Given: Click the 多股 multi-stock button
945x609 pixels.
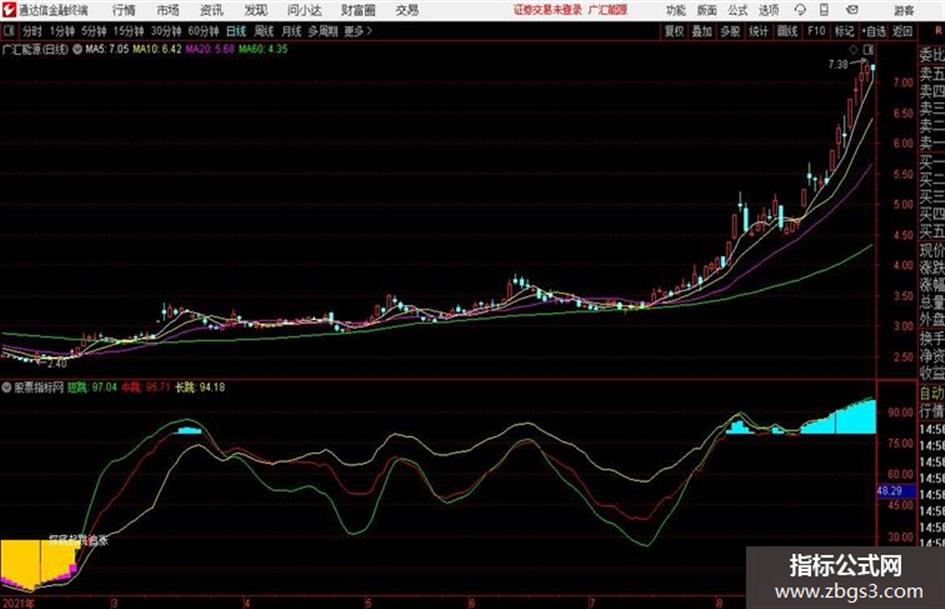Looking at the screenshot, I should 730,31.
